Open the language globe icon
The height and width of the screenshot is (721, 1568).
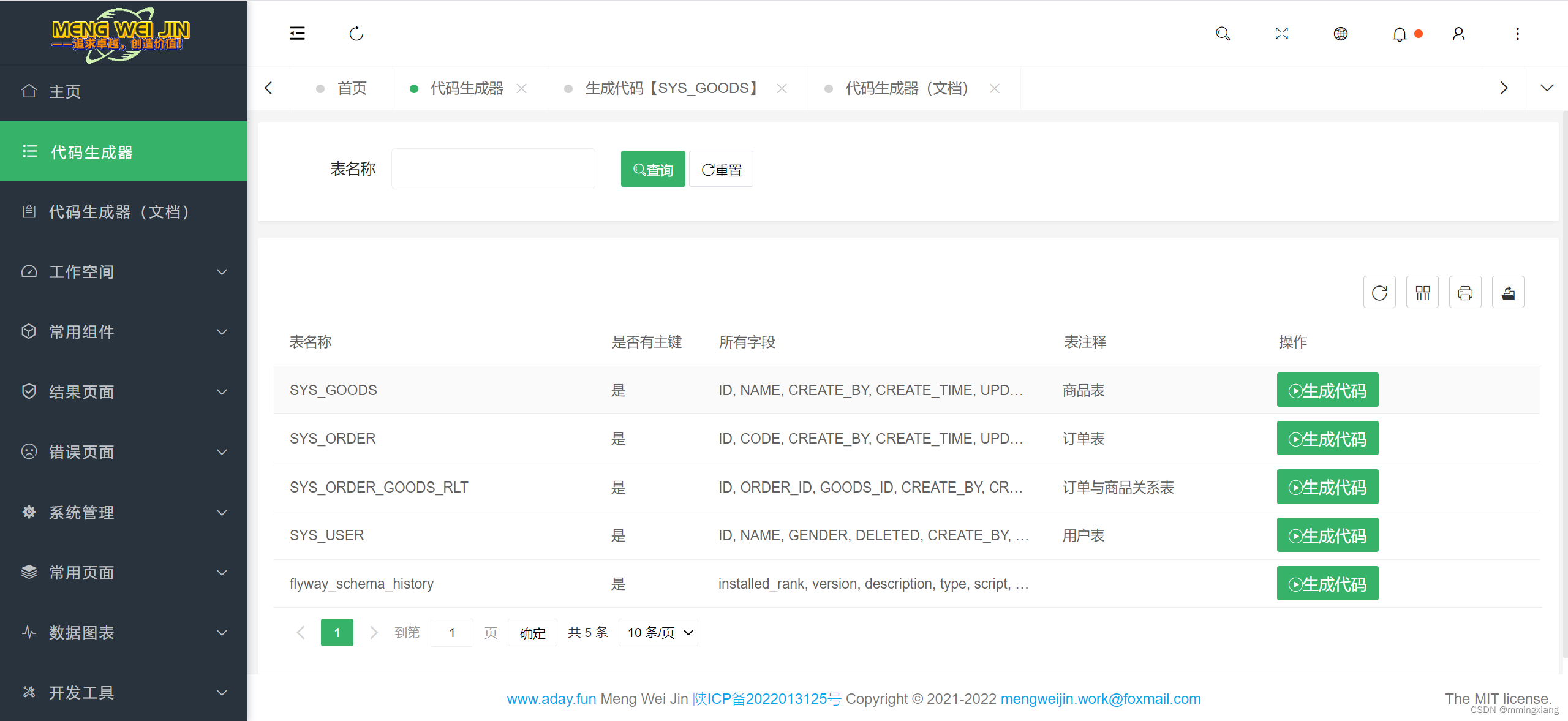[x=1340, y=34]
